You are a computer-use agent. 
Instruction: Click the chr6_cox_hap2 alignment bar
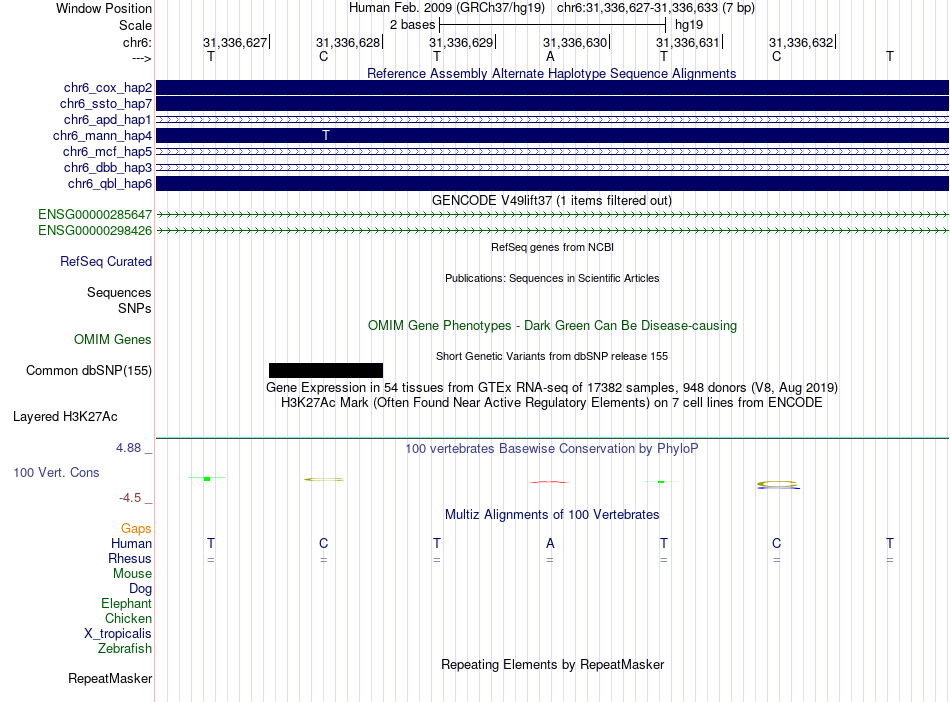click(x=552, y=88)
